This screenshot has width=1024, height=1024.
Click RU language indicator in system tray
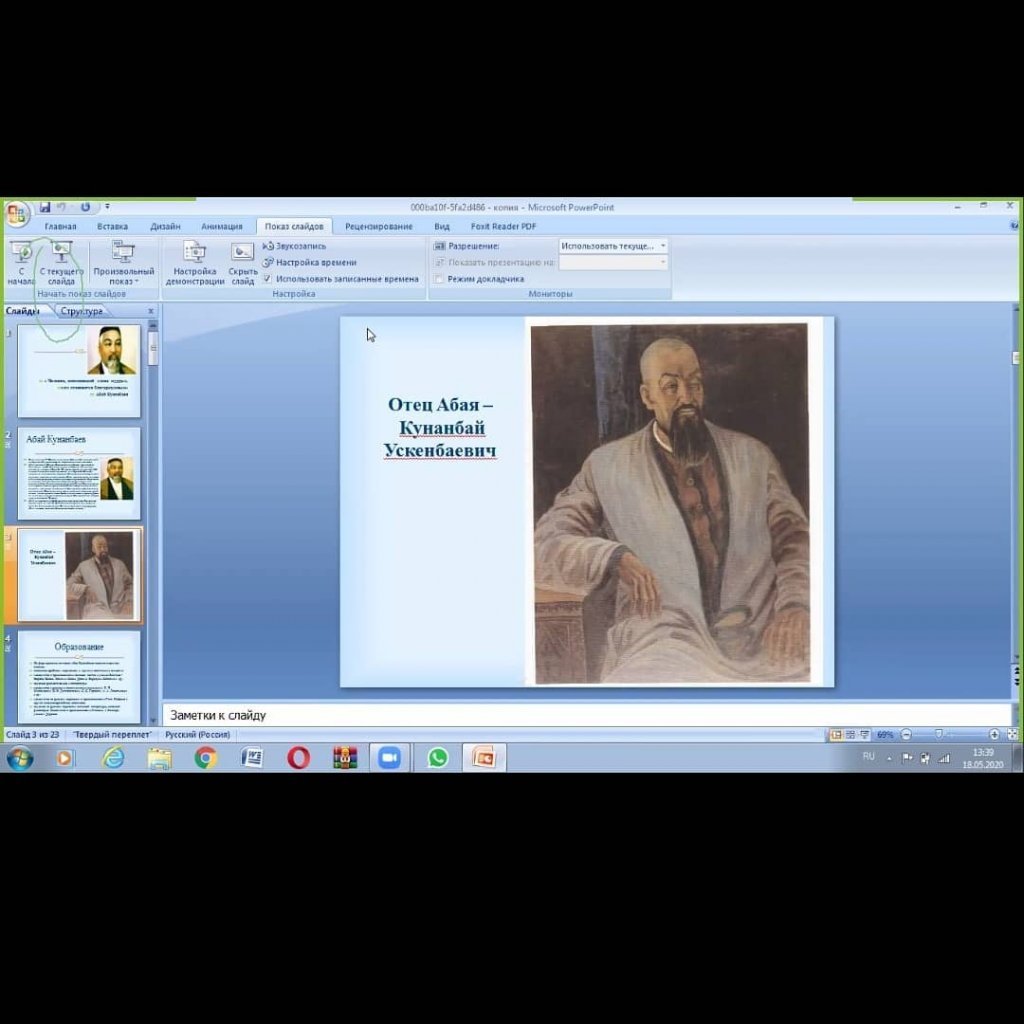point(869,756)
